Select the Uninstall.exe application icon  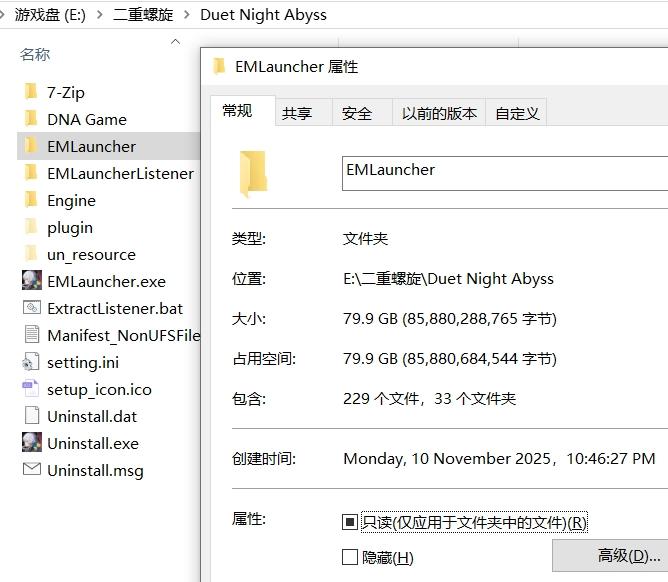pos(31,443)
